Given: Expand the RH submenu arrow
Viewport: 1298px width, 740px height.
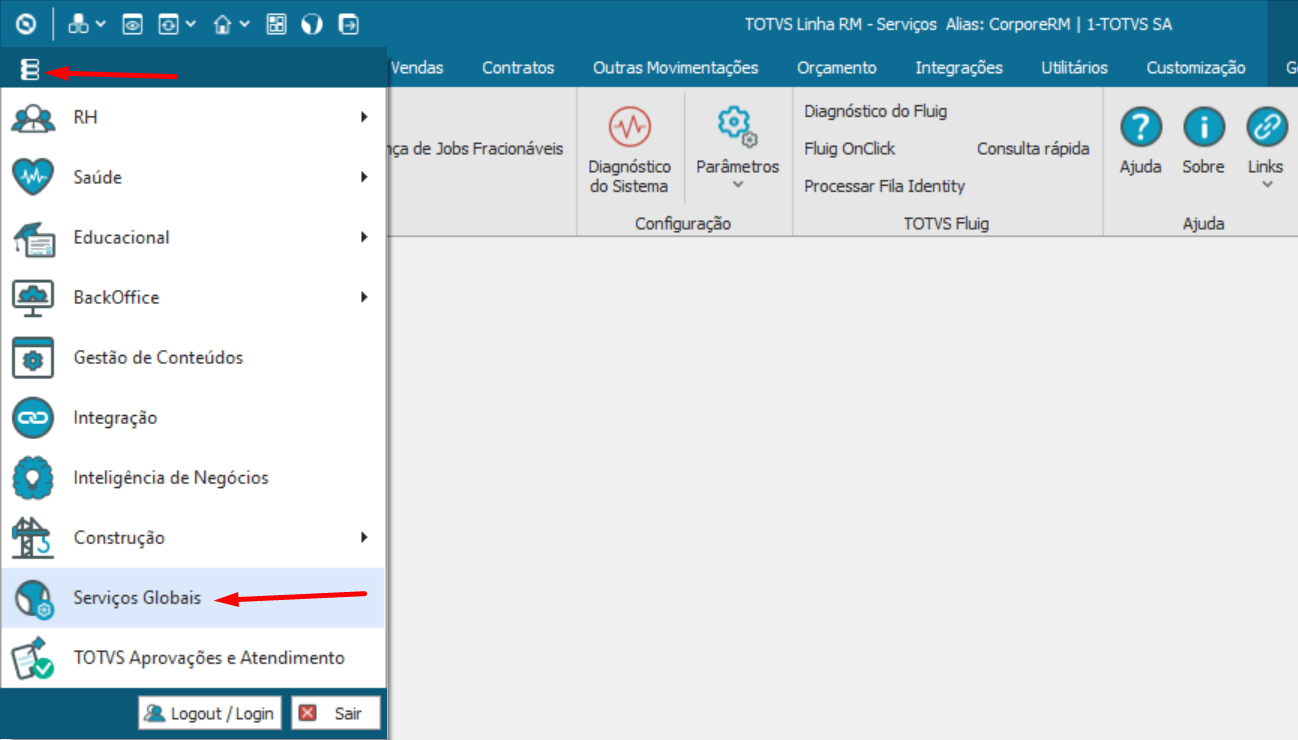Looking at the screenshot, I should [x=365, y=118].
